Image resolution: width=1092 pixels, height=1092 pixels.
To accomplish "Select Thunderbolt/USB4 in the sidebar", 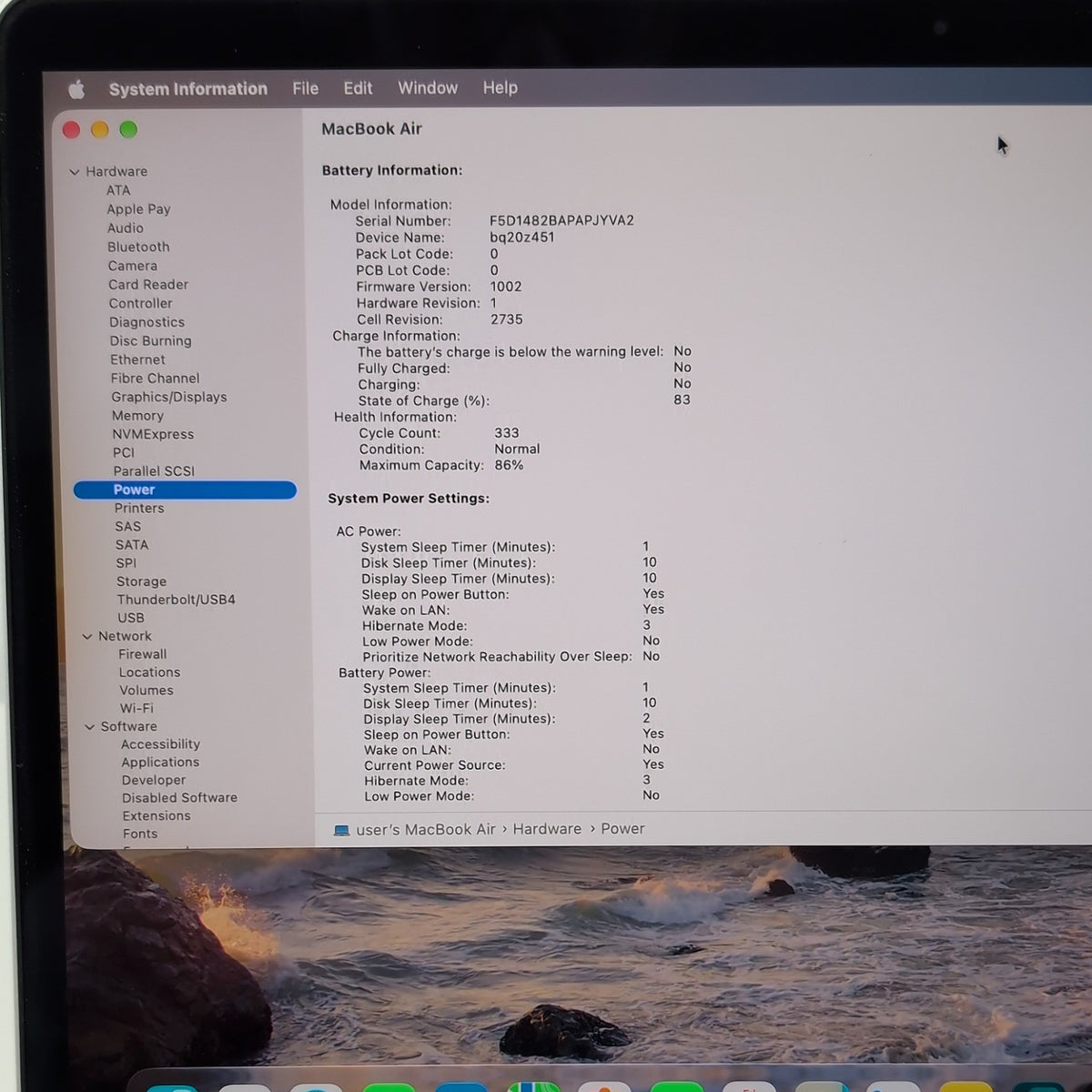I will [177, 600].
